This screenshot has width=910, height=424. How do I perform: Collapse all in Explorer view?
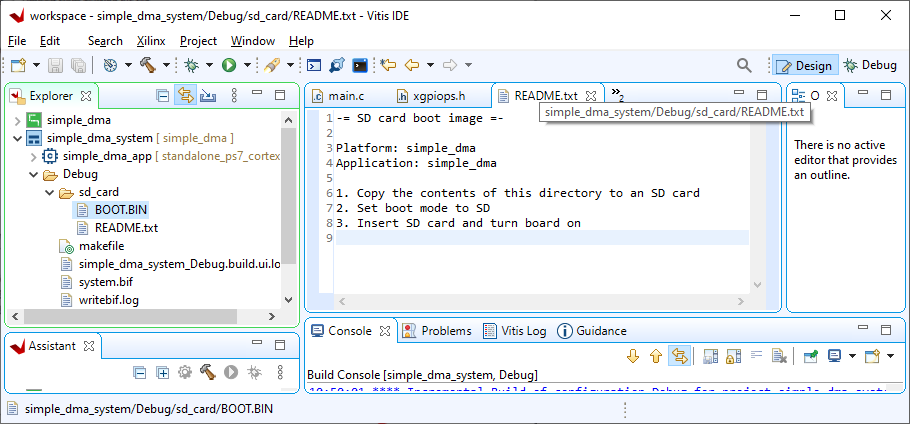(x=163, y=95)
